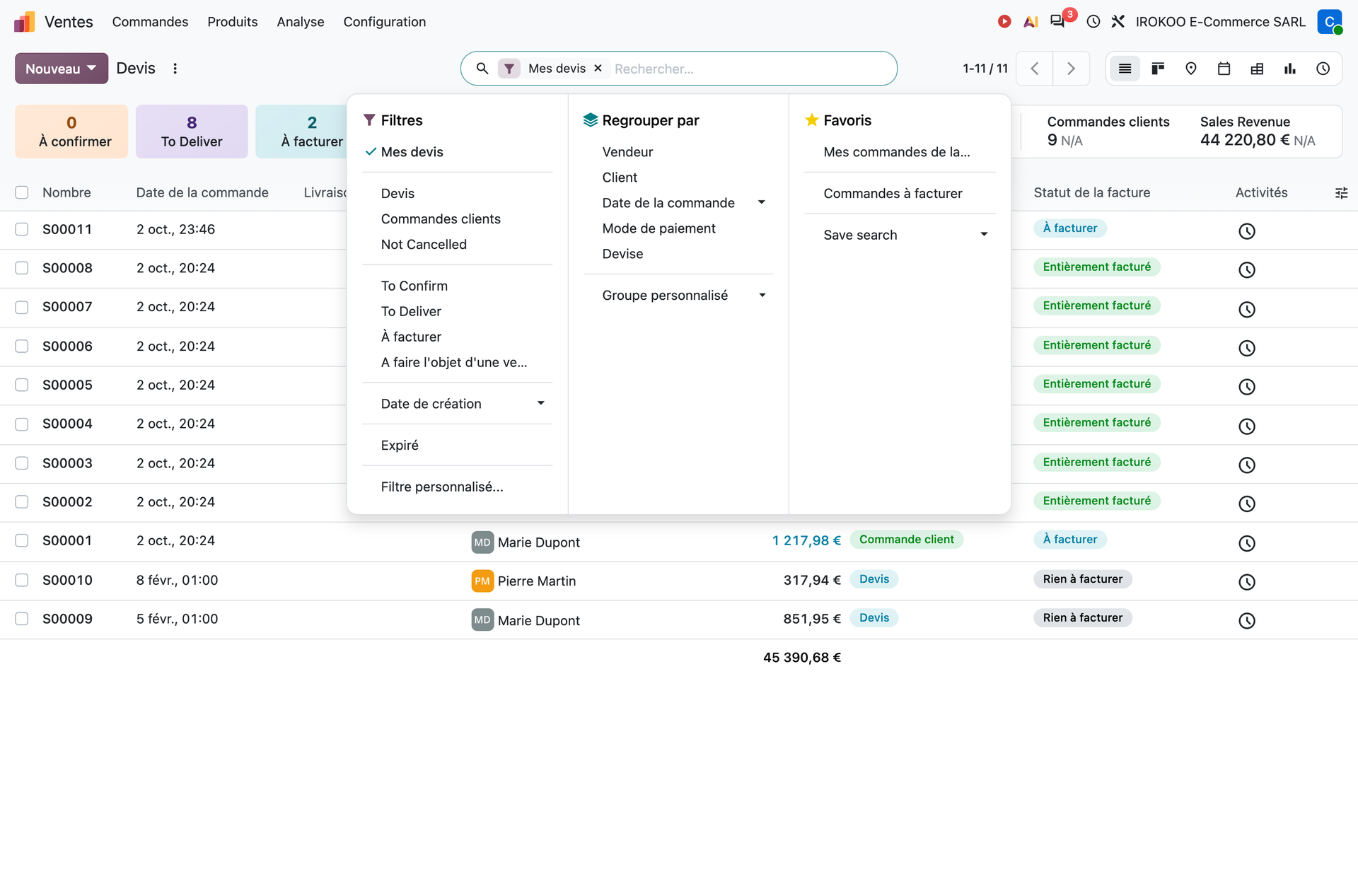Go to previous page of records
This screenshot has height=896, width=1358.
click(x=1035, y=69)
